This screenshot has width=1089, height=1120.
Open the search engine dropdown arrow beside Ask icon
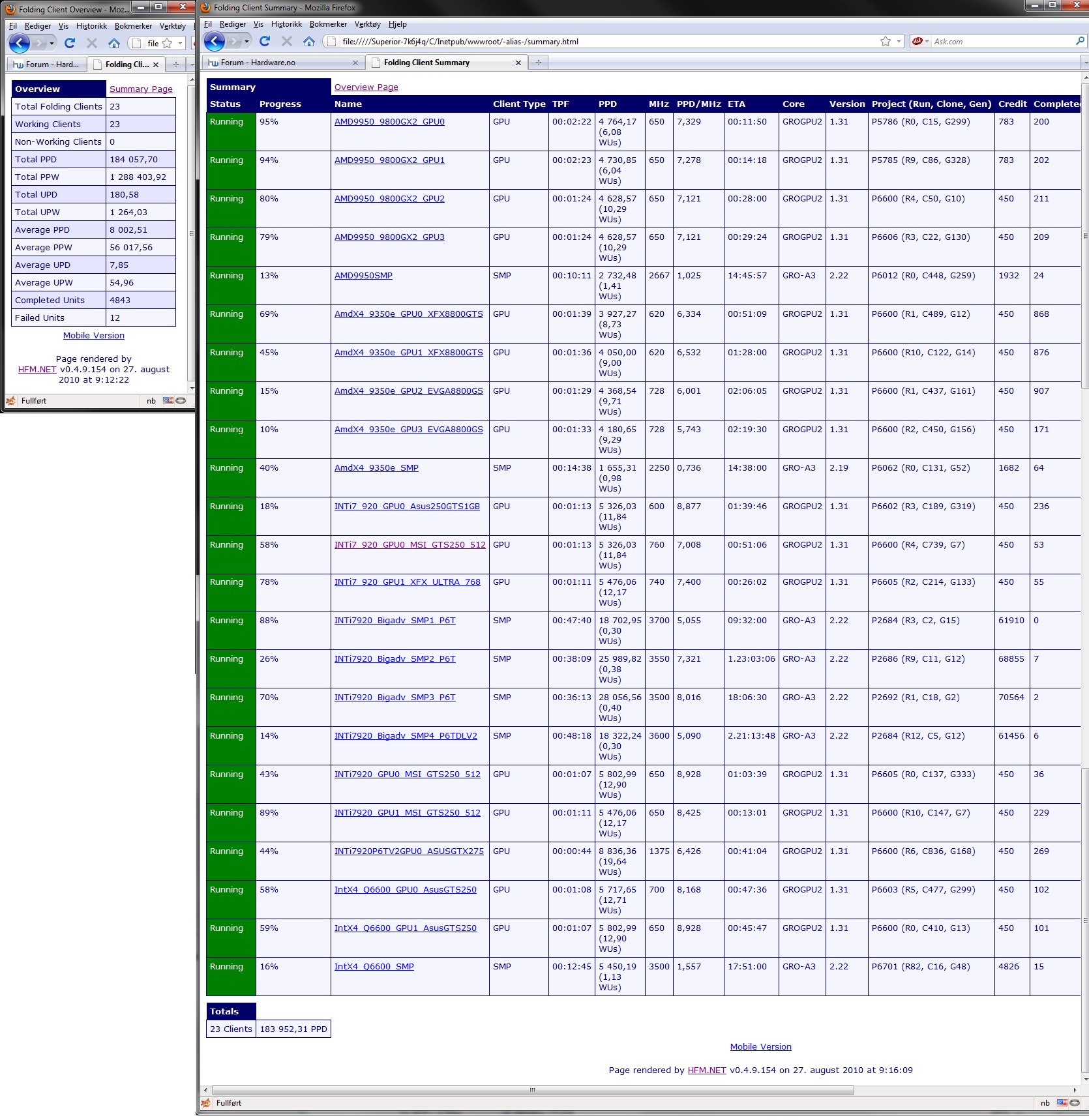(x=926, y=41)
